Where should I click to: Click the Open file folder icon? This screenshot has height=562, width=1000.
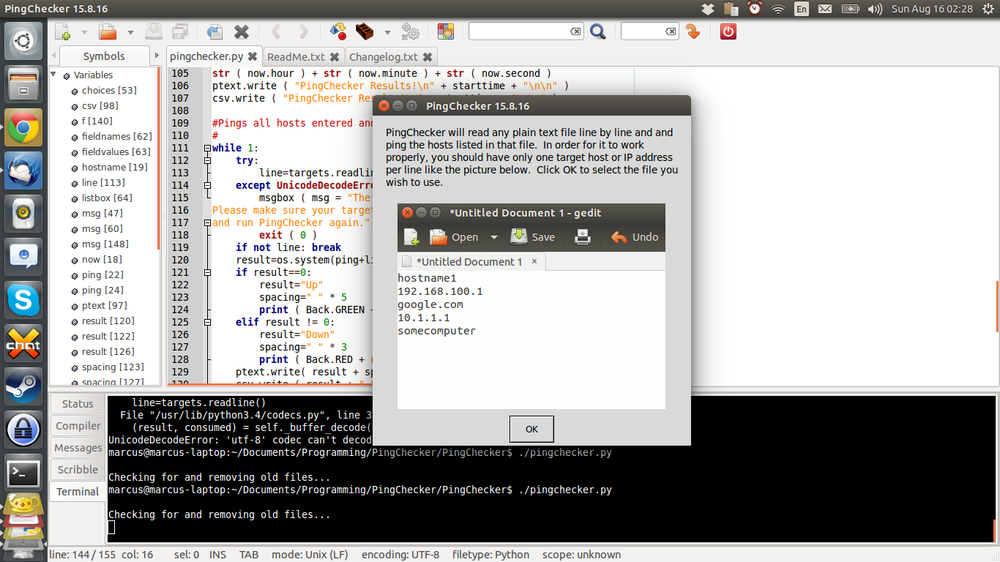[x=108, y=31]
